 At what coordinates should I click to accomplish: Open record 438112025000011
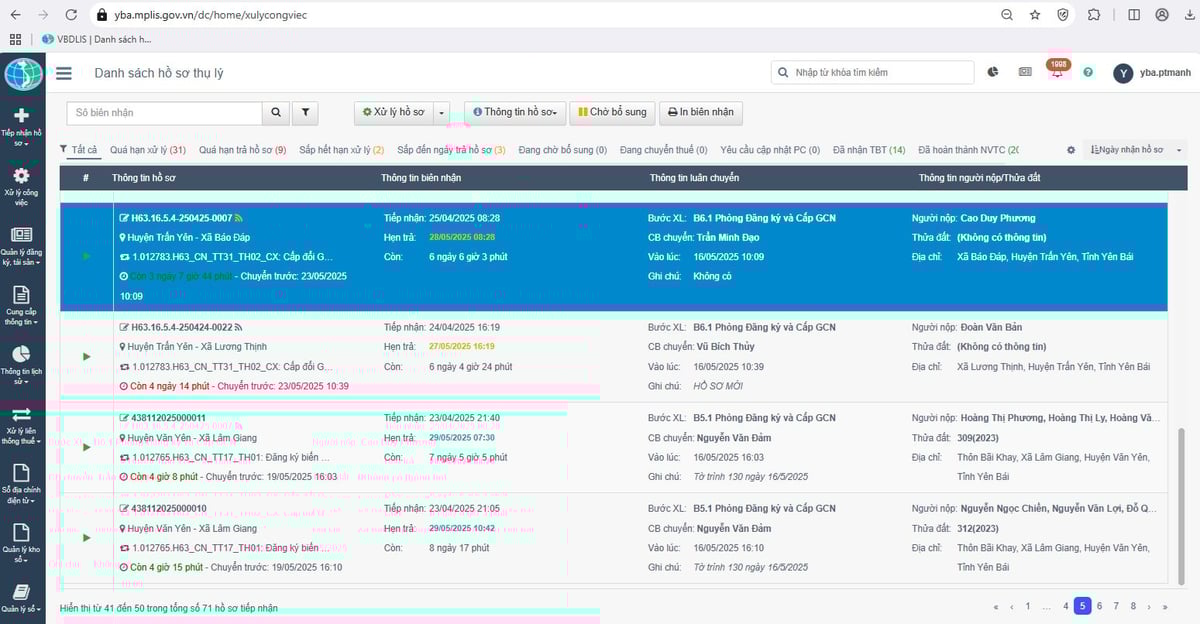pyautogui.click(x=168, y=418)
